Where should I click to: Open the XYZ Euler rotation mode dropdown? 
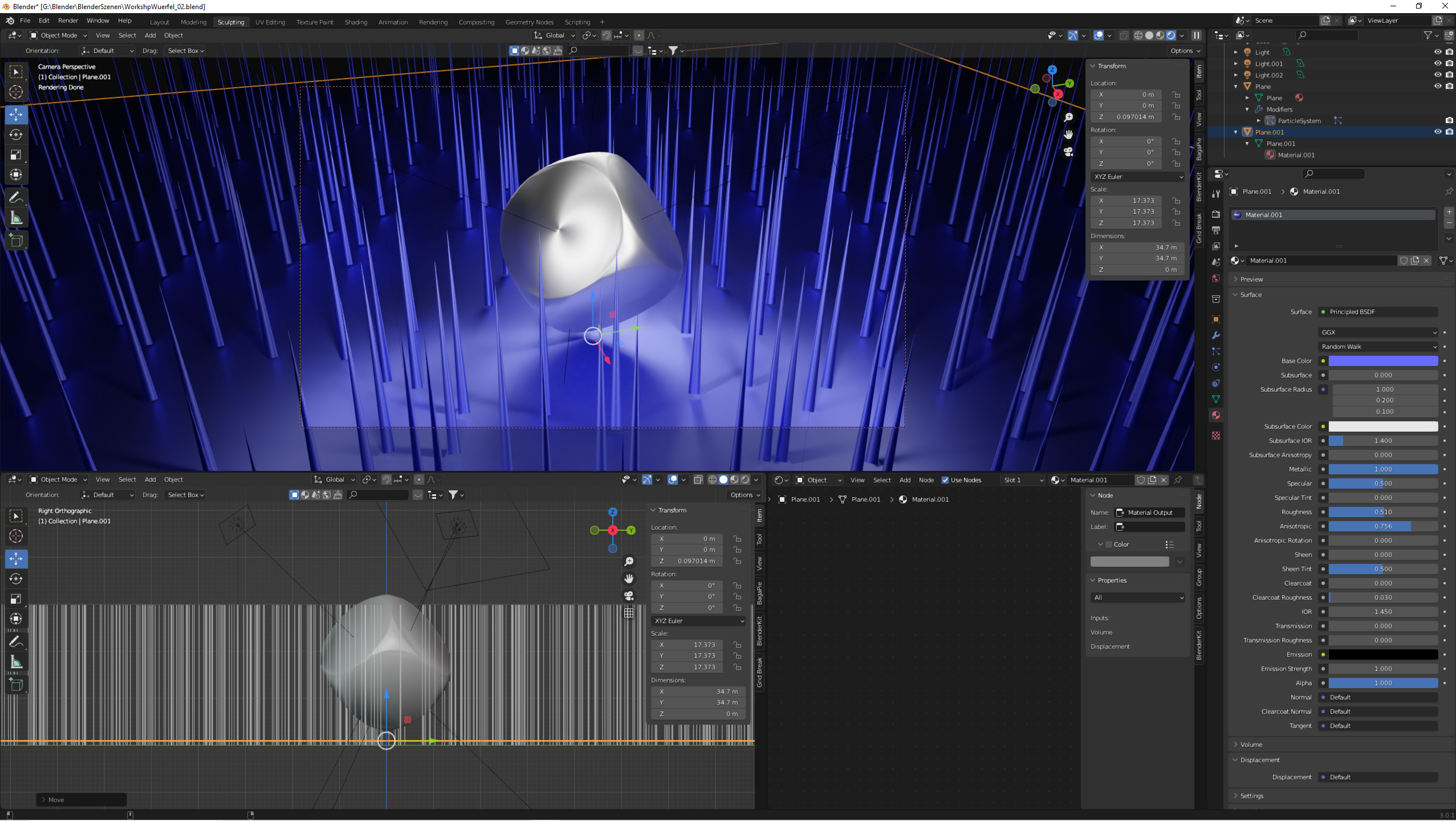click(x=1137, y=177)
